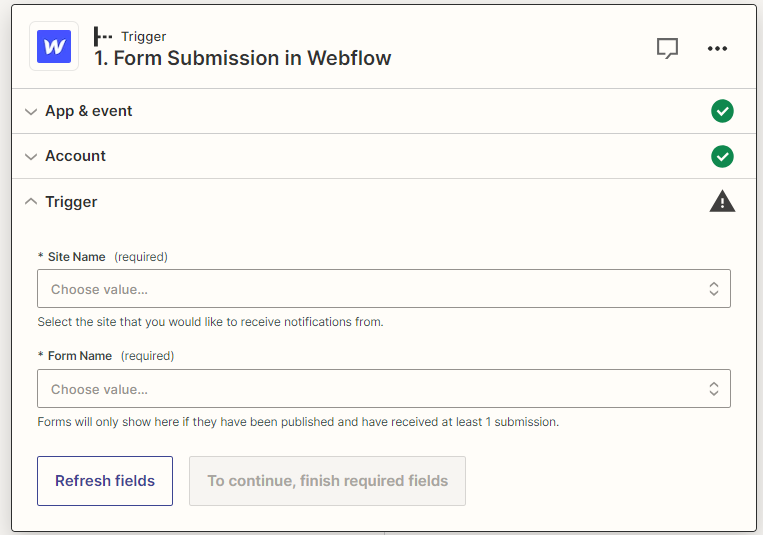Select the Account section header

(75, 156)
